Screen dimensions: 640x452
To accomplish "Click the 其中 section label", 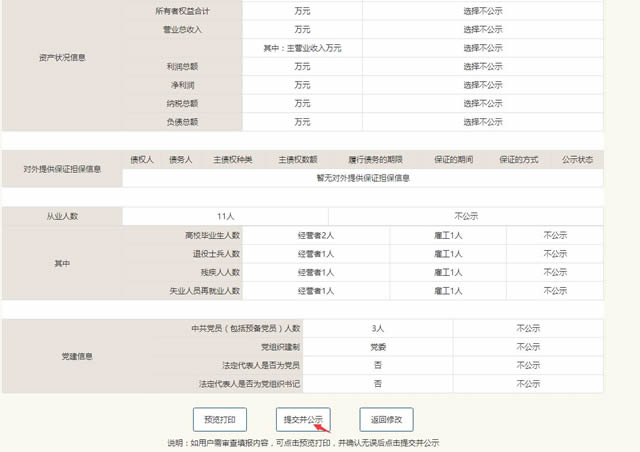I will pos(62,263).
